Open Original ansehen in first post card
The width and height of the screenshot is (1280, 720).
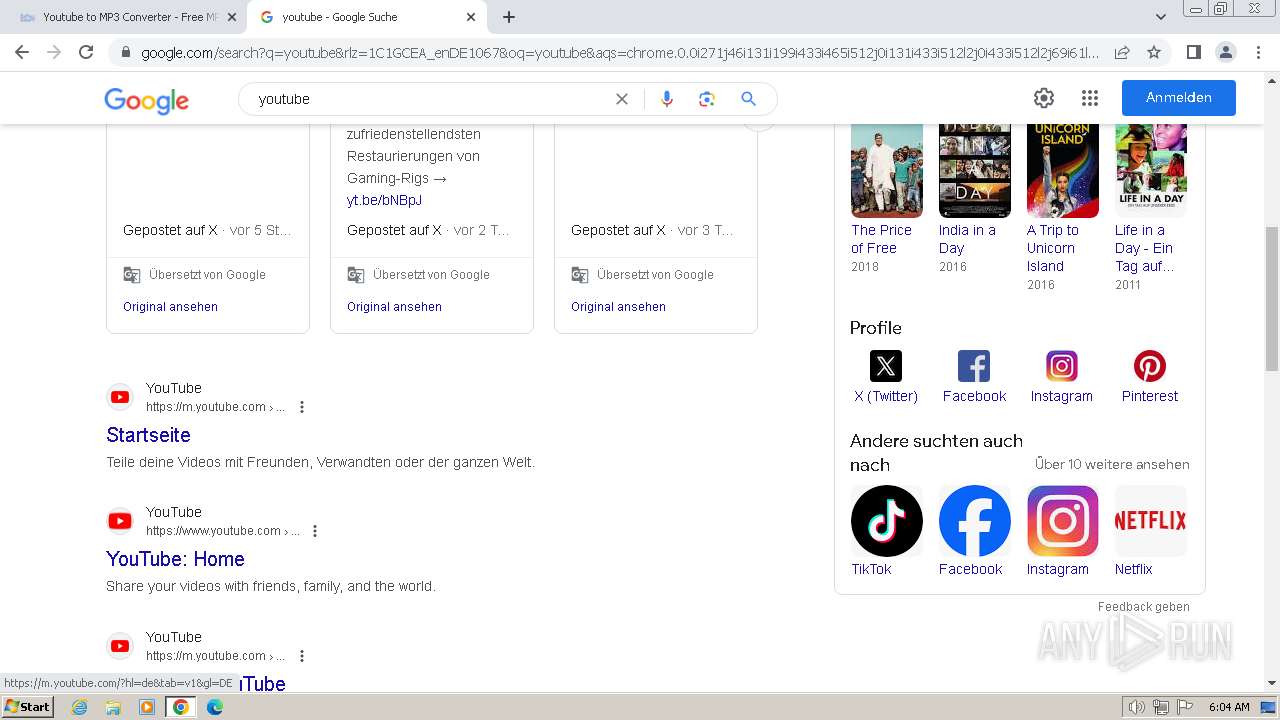(170, 307)
